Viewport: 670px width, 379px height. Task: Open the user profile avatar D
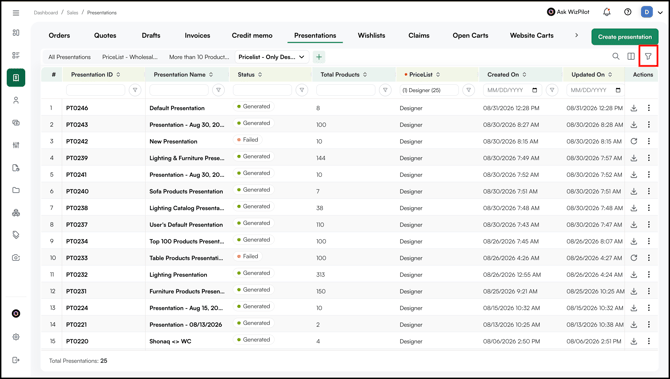(x=646, y=12)
